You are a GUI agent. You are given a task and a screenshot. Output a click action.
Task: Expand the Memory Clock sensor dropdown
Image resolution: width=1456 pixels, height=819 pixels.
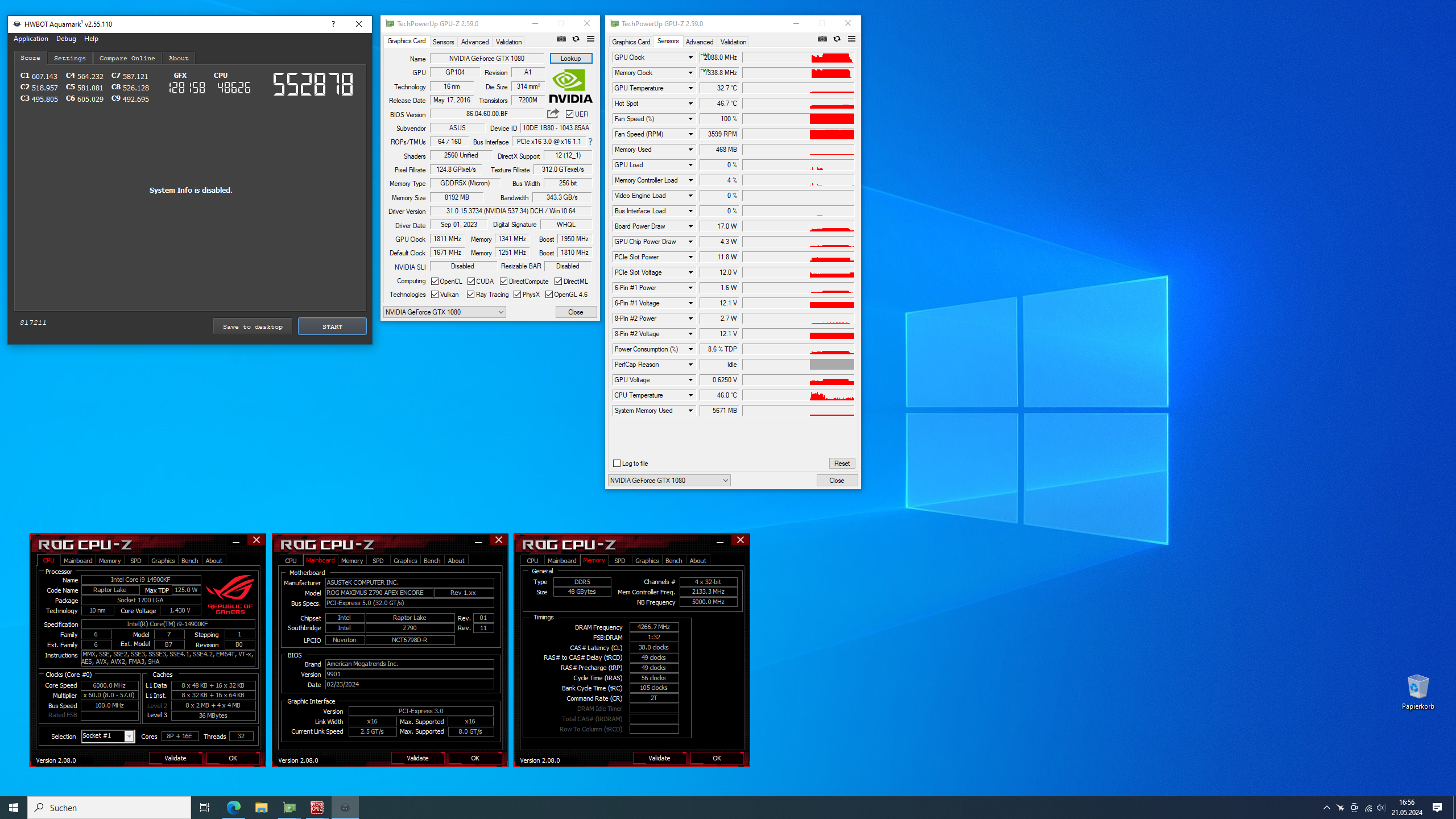pyautogui.click(x=690, y=73)
